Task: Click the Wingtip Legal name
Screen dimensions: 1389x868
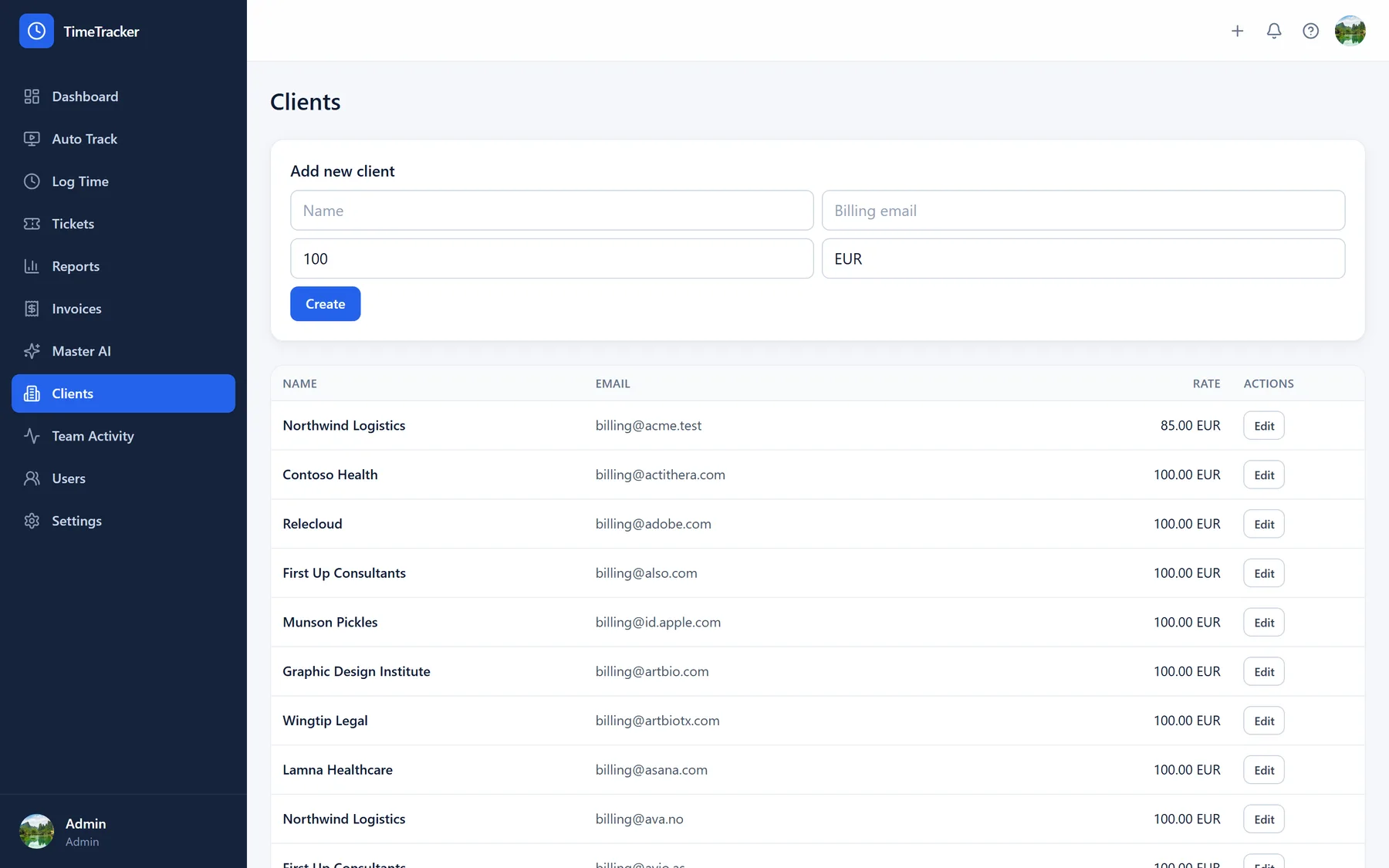Action: point(325,721)
